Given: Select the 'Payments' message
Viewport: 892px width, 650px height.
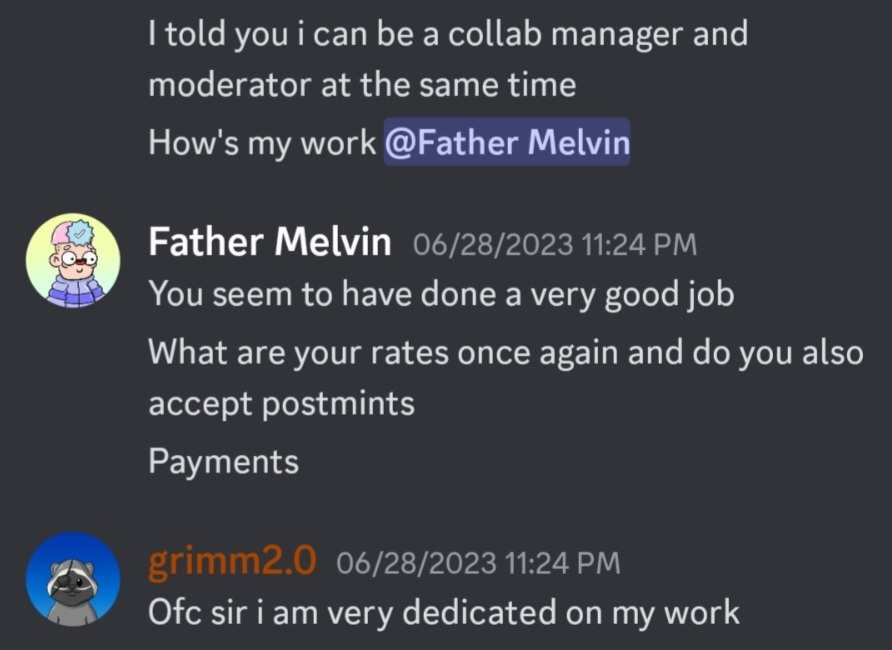Looking at the screenshot, I should (x=224, y=461).
